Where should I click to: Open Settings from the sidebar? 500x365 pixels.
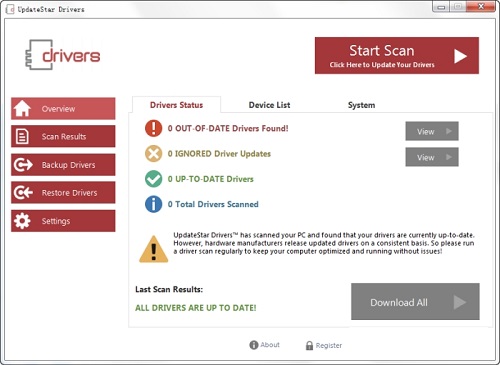pyautogui.click(x=63, y=221)
